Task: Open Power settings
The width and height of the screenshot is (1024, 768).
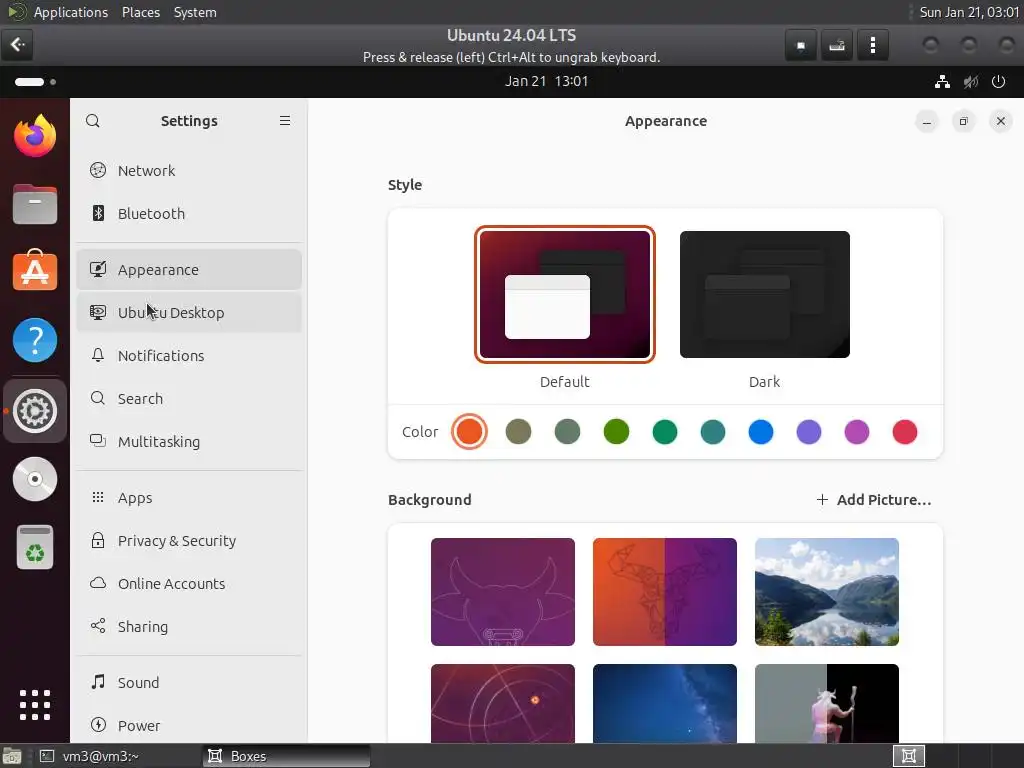Action: pyautogui.click(x=189, y=726)
